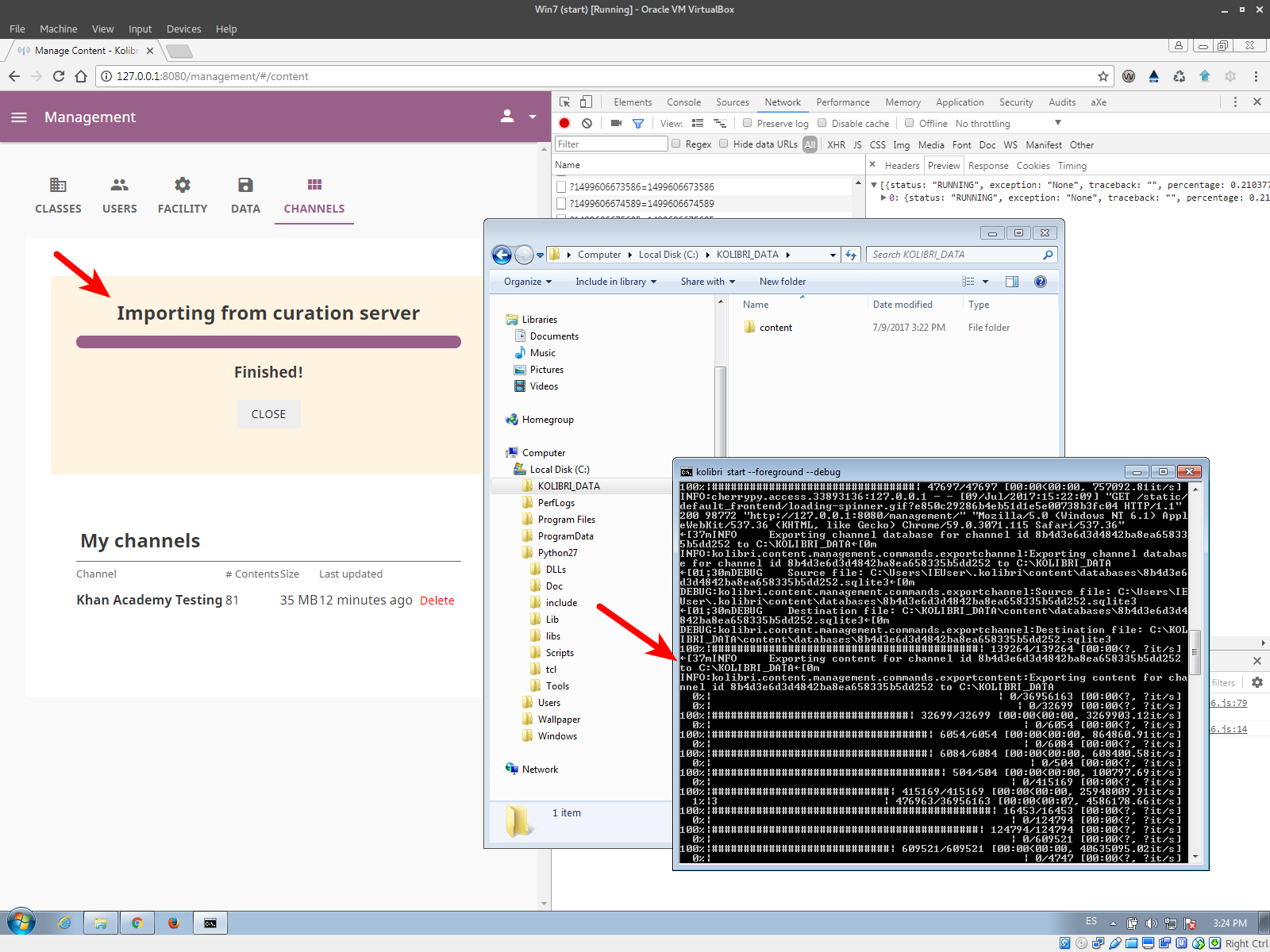Delete the Khan Academy Testing channel
1270x952 pixels.
[x=437, y=600]
